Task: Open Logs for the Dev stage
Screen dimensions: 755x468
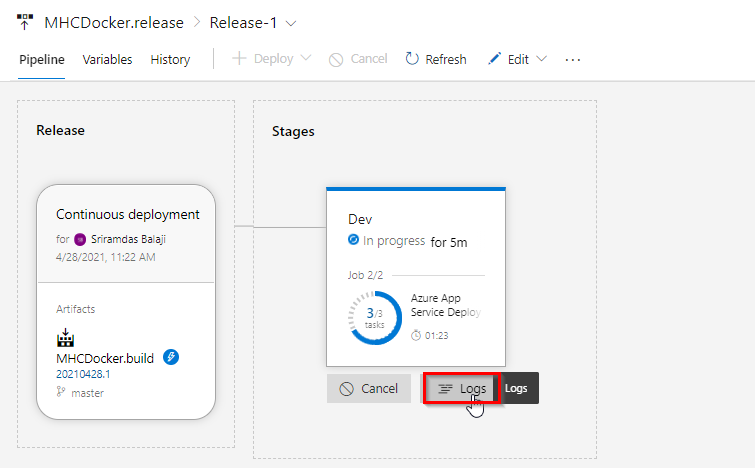Action: click(462, 388)
